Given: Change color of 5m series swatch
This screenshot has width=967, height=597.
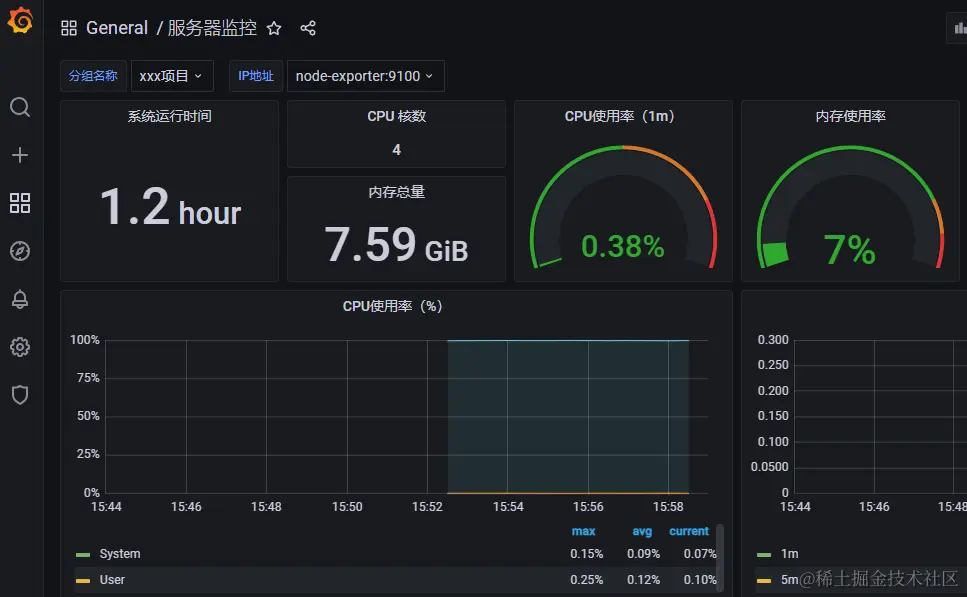Looking at the screenshot, I should pos(763,580).
